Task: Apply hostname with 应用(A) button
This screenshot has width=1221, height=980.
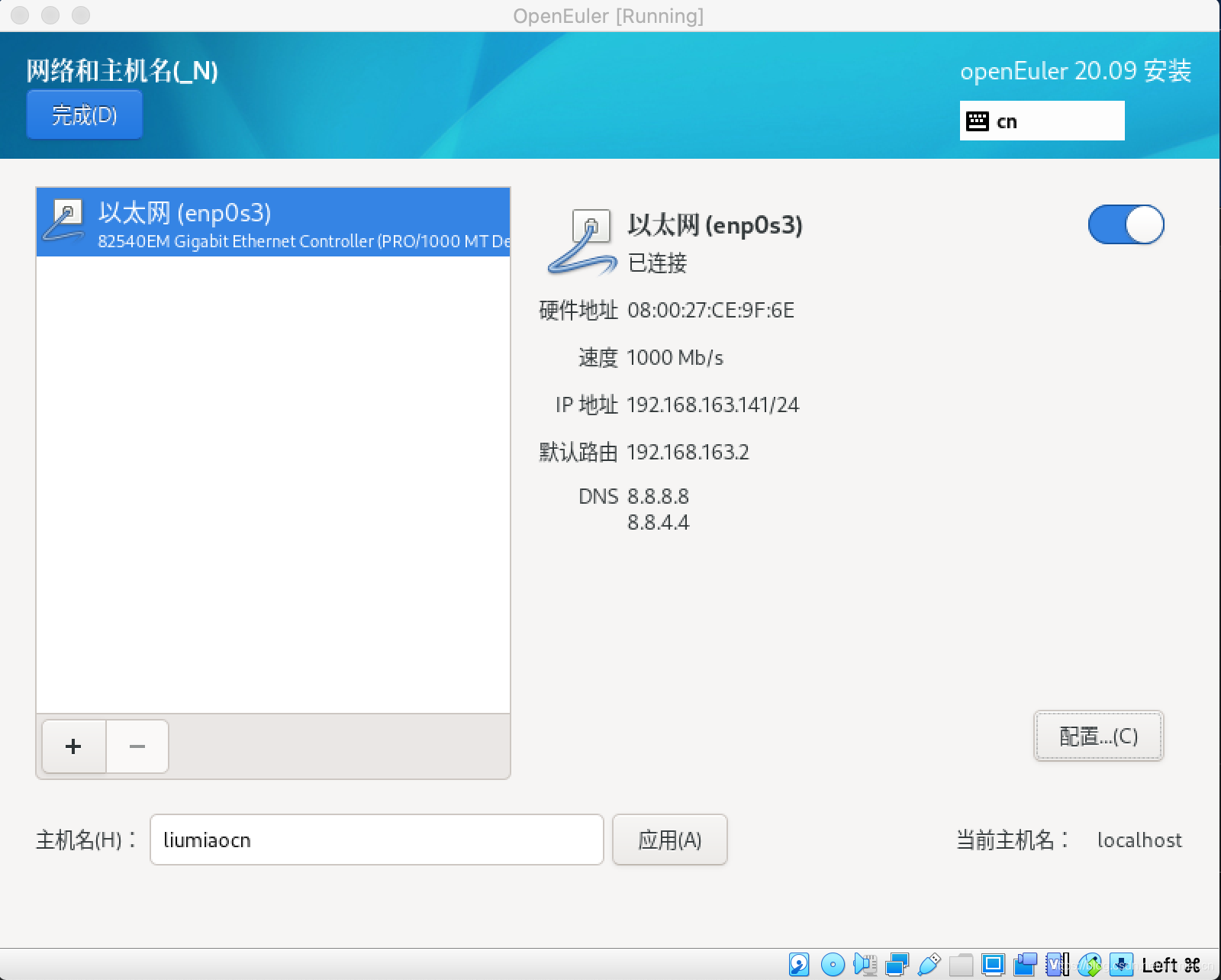Action: (x=669, y=840)
